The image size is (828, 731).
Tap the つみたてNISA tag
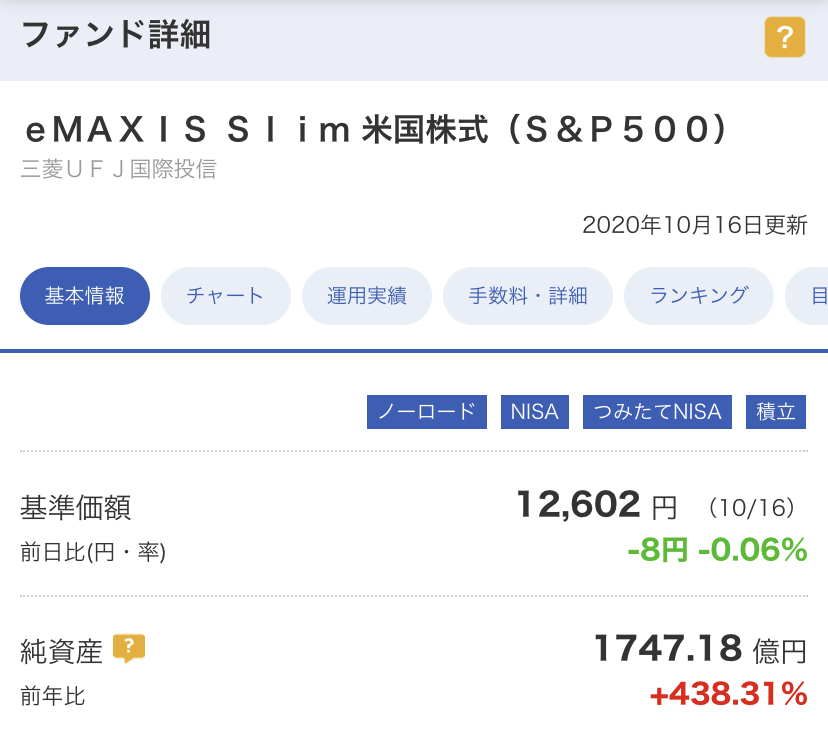coord(657,411)
